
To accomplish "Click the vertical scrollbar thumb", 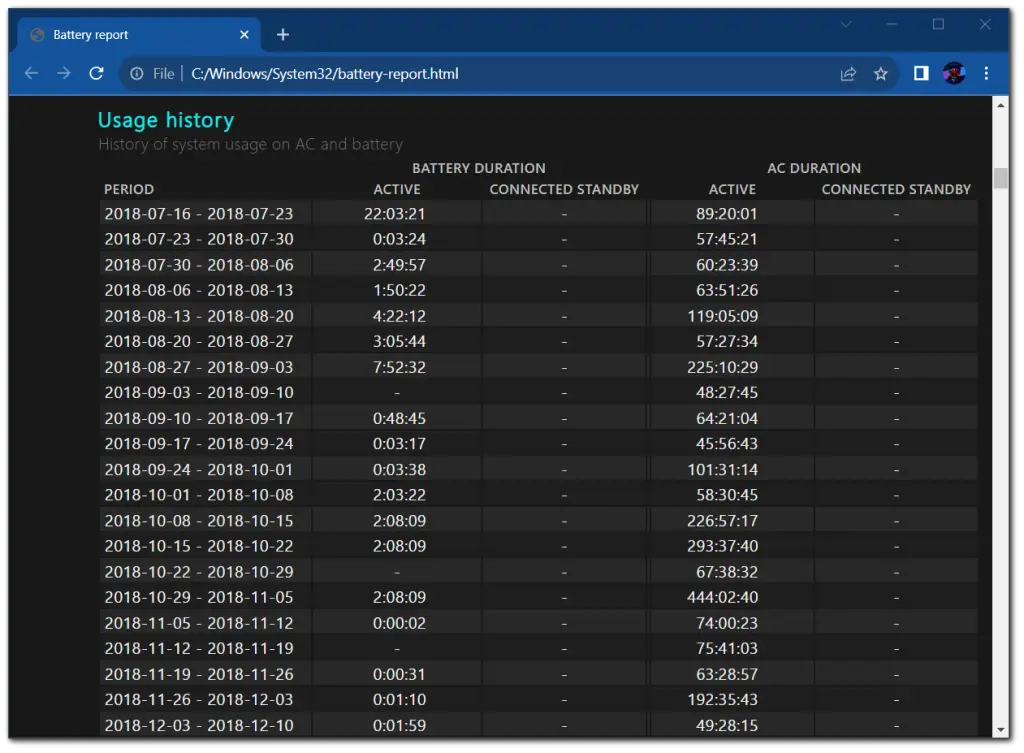I will point(1000,178).
